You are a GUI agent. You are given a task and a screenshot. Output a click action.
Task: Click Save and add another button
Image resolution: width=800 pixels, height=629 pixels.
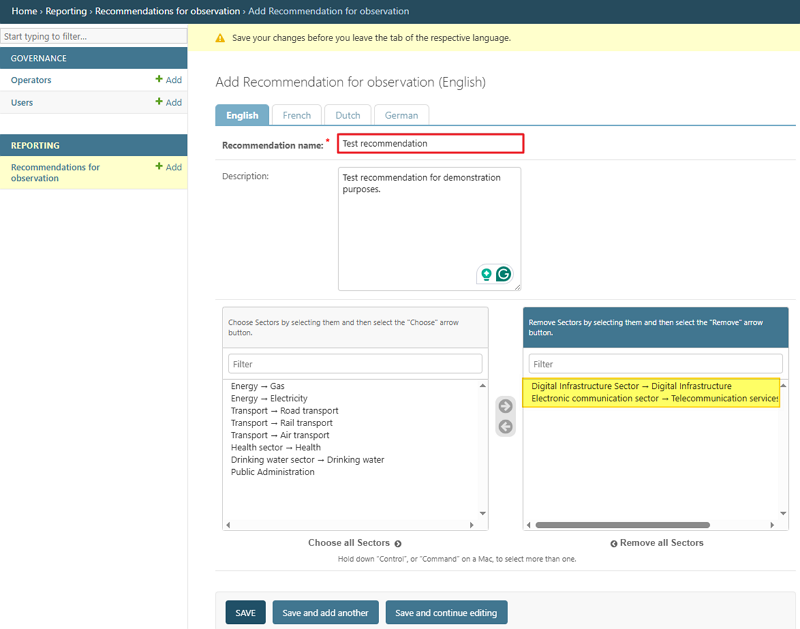(326, 613)
